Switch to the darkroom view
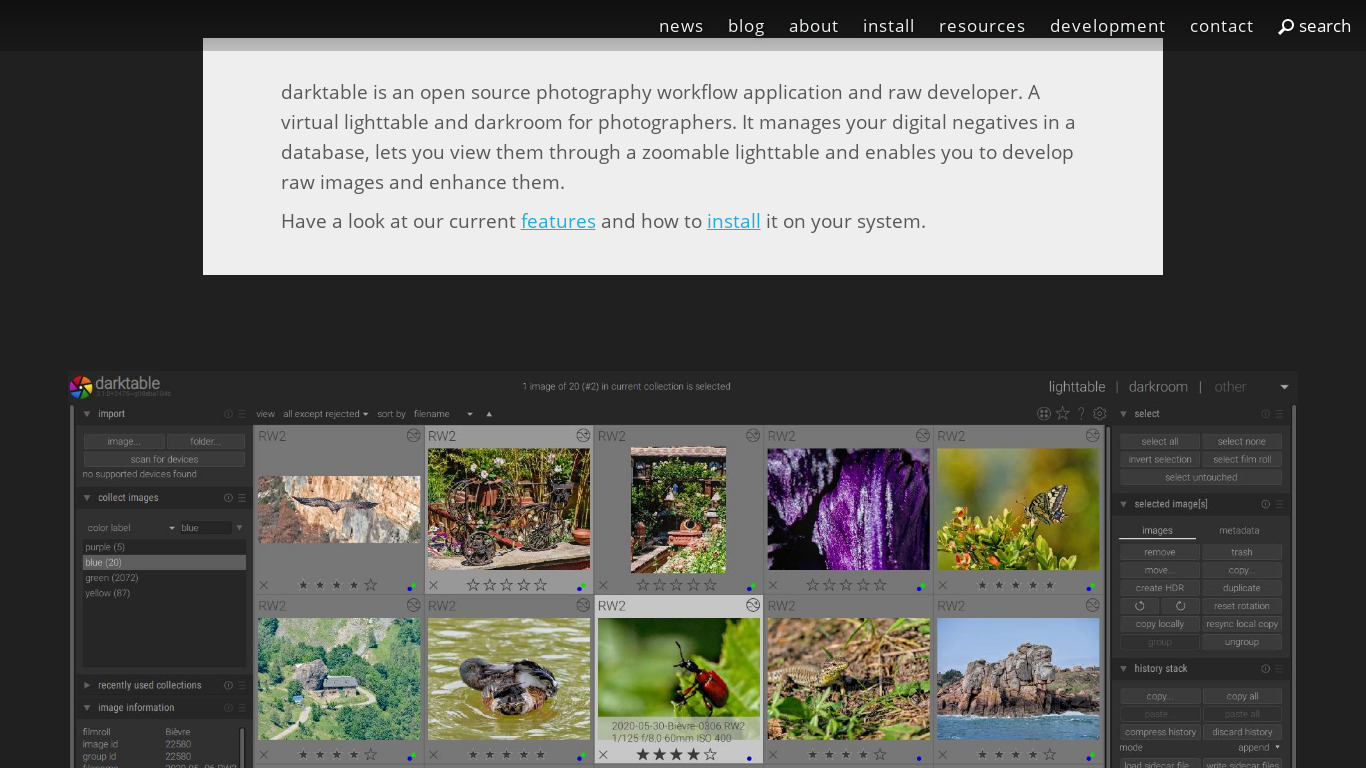 click(1158, 387)
